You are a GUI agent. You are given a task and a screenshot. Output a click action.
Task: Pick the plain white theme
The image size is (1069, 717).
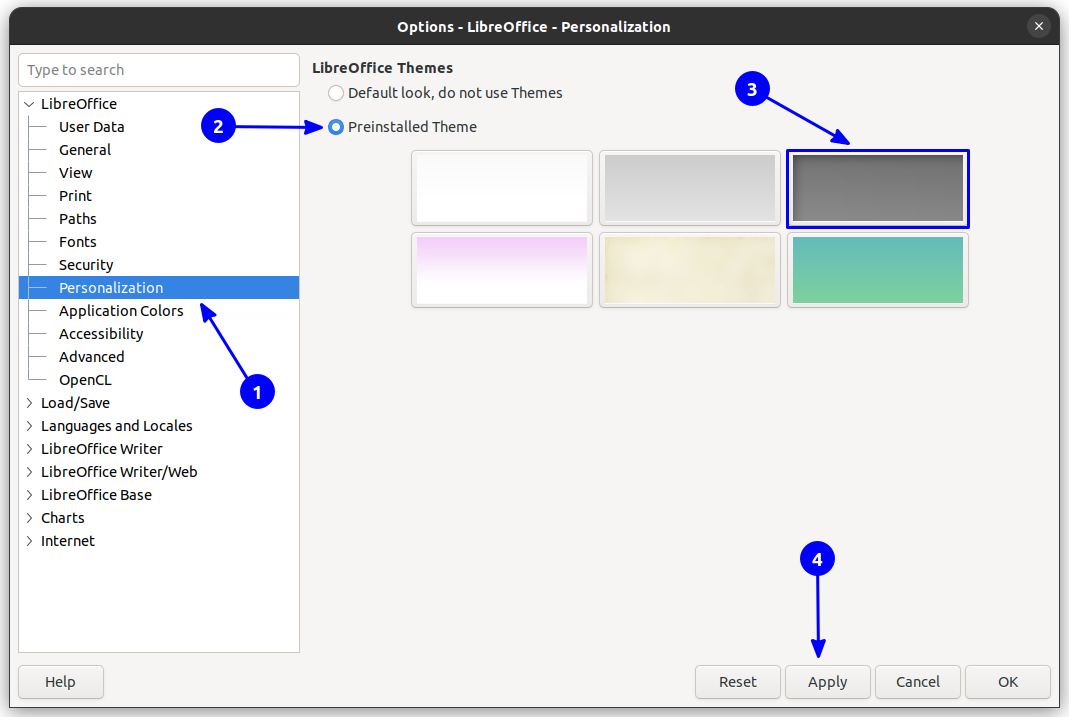(501, 188)
